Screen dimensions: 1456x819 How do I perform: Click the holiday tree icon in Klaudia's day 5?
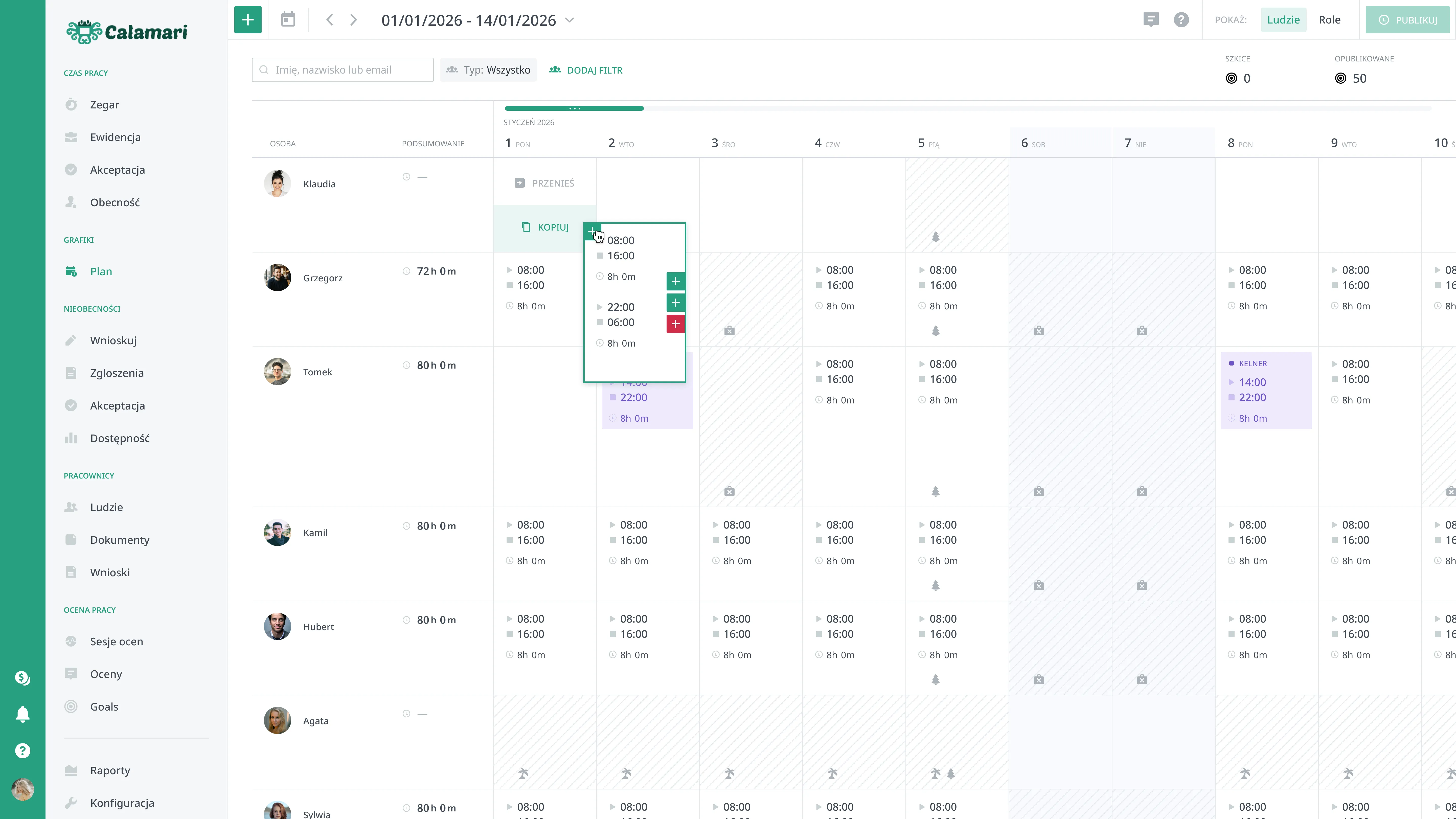[x=936, y=236]
